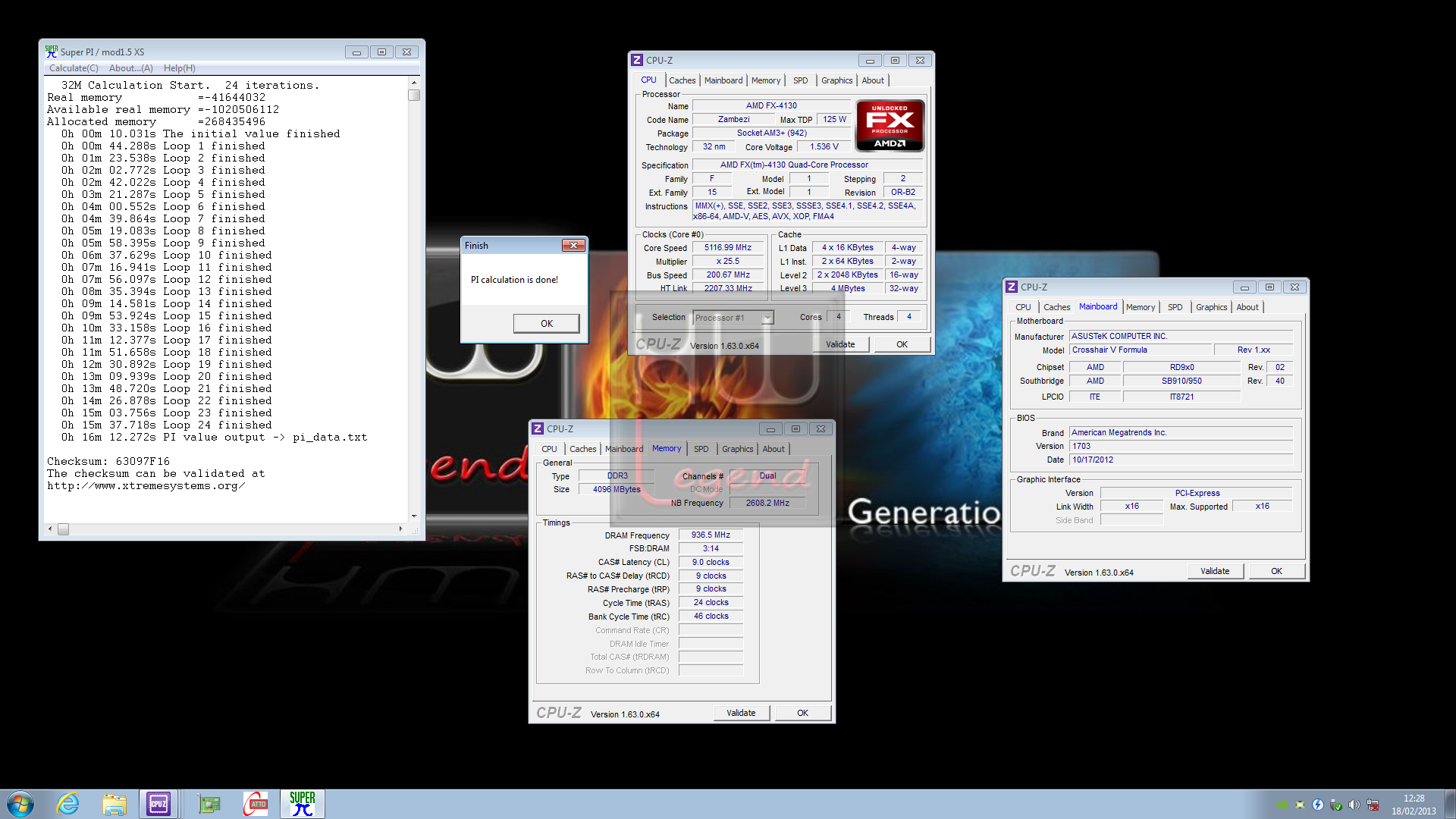The height and width of the screenshot is (819, 1456).
Task: Click the NB Frequency 2608.2 MHz value
Action: click(x=767, y=503)
